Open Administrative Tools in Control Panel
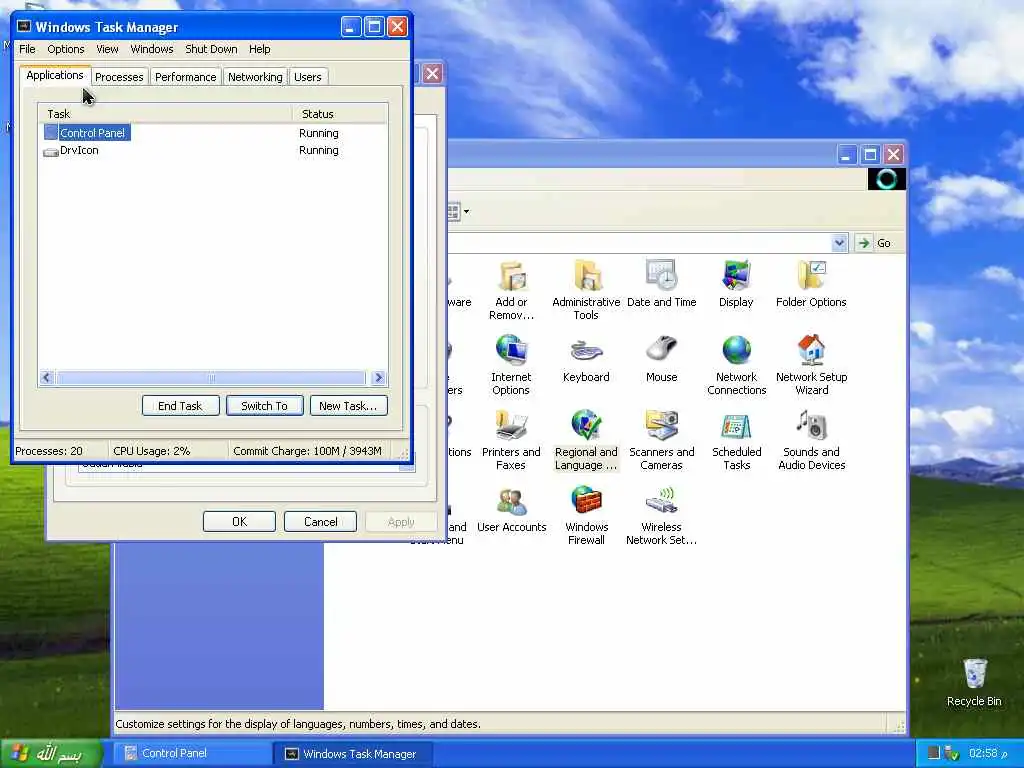 586,289
